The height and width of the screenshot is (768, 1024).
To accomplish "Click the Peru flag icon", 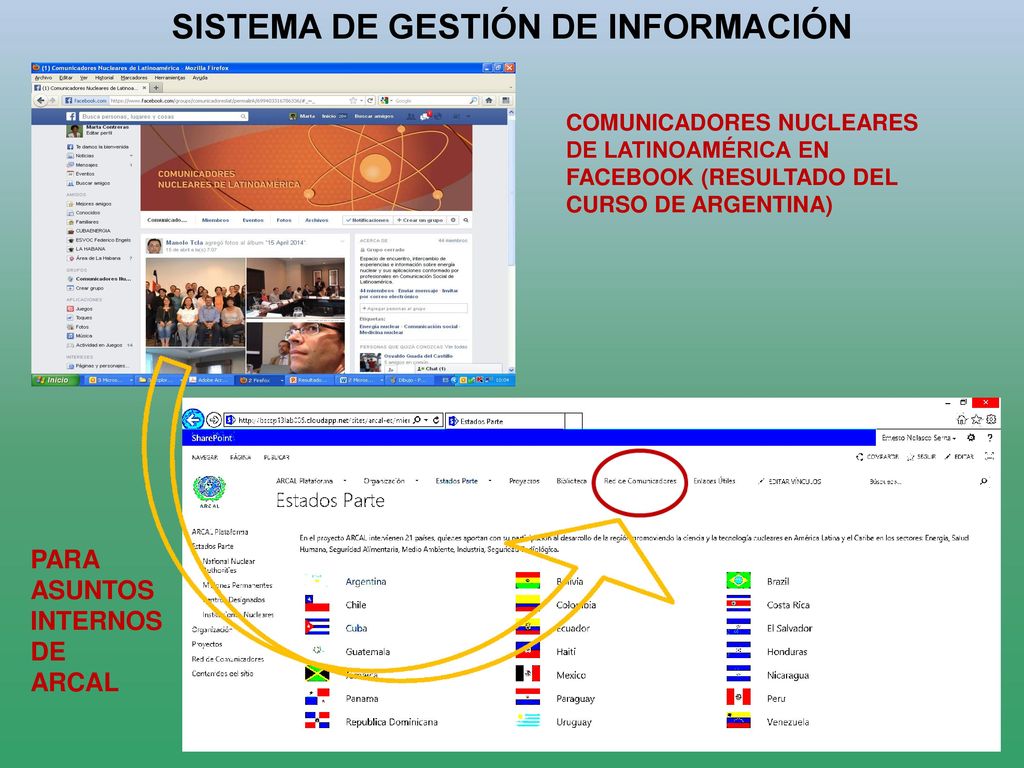I will coord(739,697).
